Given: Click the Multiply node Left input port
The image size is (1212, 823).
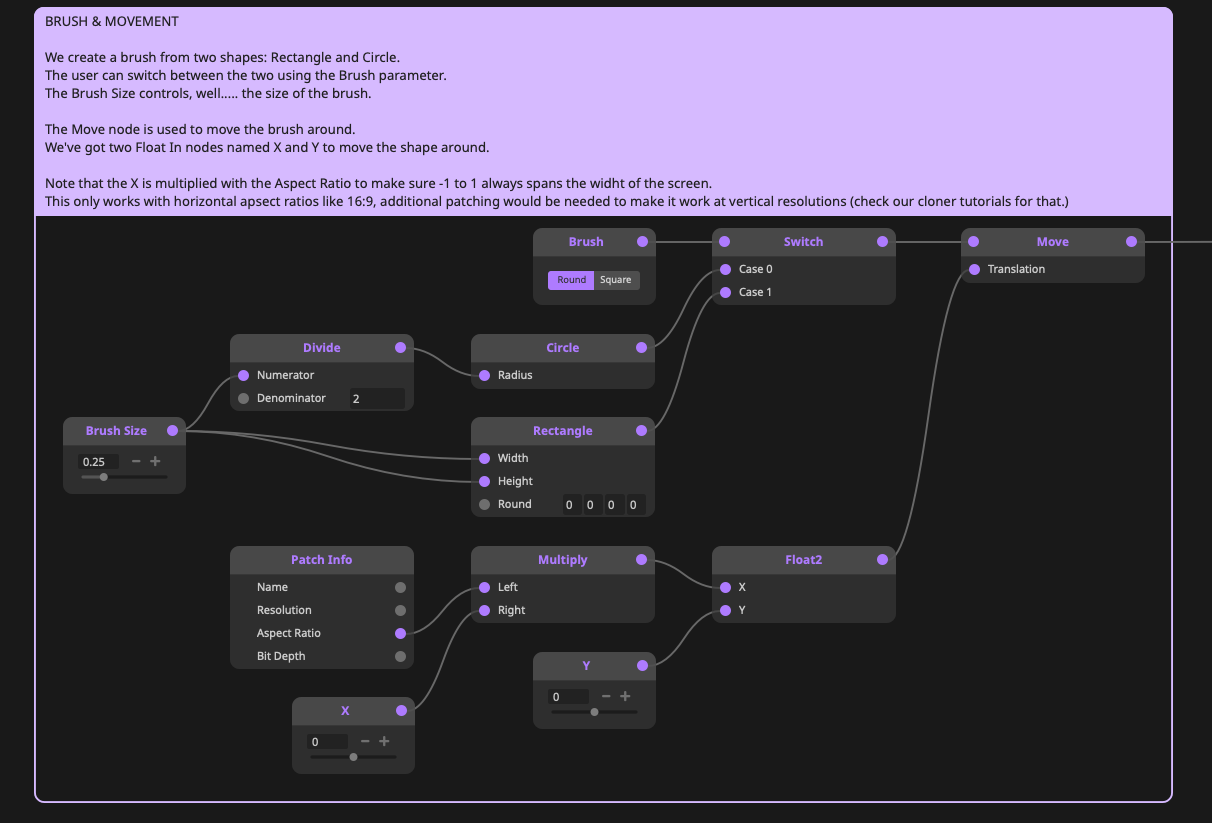Looking at the screenshot, I should 485,587.
